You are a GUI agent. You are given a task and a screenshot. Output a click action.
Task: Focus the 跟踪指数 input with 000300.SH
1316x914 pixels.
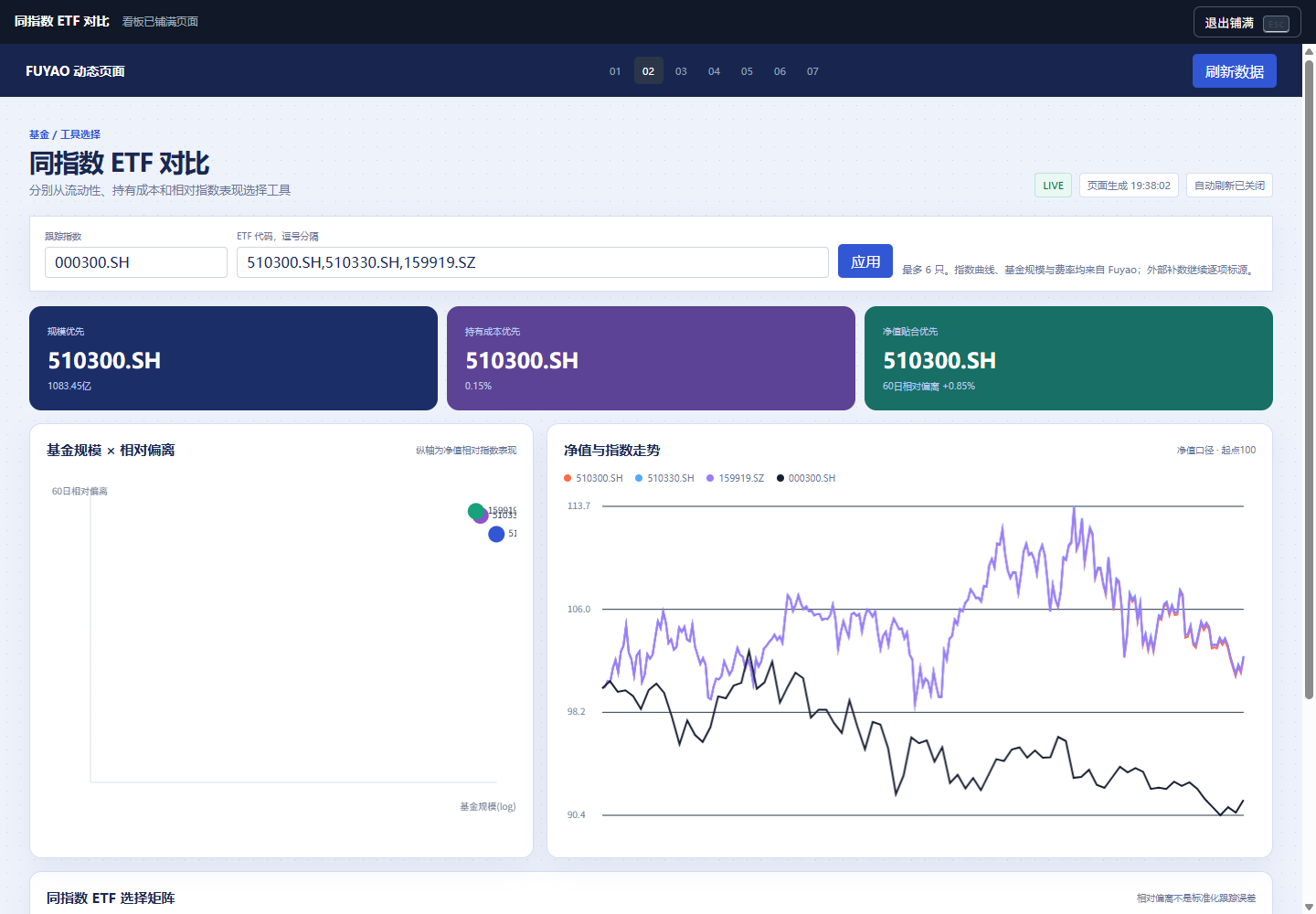click(136, 262)
